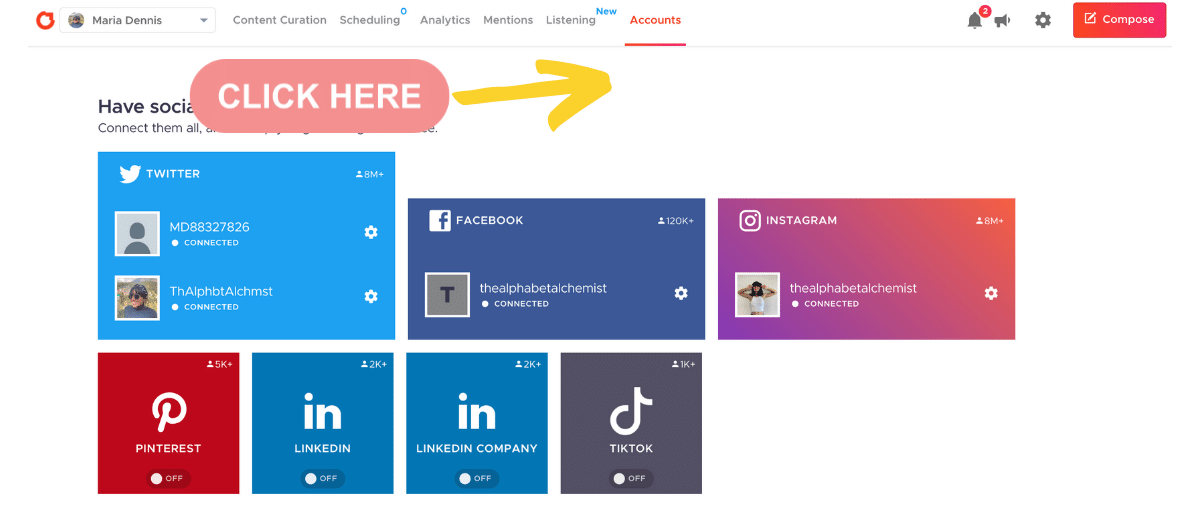Click Facebook thealphabetalchemist avatar
This screenshot has height=510, width=1200.
click(447, 295)
